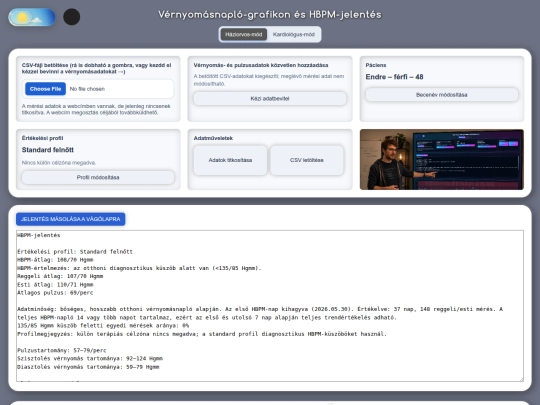Click the 'Adatműveletek' heading
This screenshot has height=405, width=540.
pos(213,138)
